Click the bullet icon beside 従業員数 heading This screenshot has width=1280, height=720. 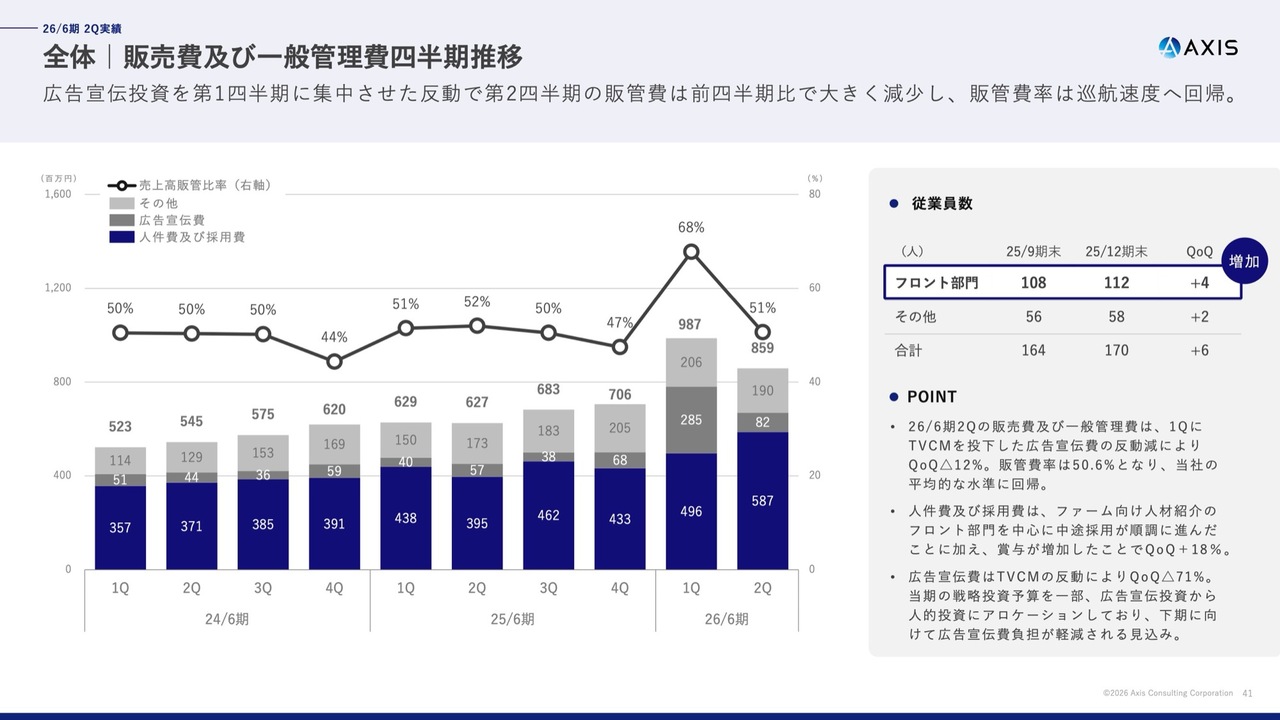point(895,204)
